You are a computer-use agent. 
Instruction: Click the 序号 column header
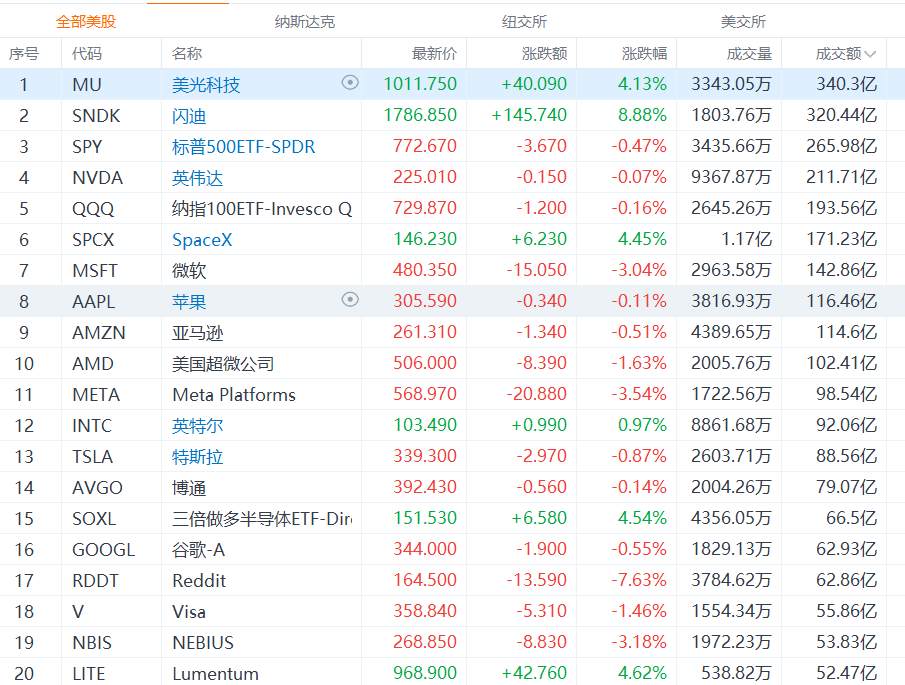24,54
